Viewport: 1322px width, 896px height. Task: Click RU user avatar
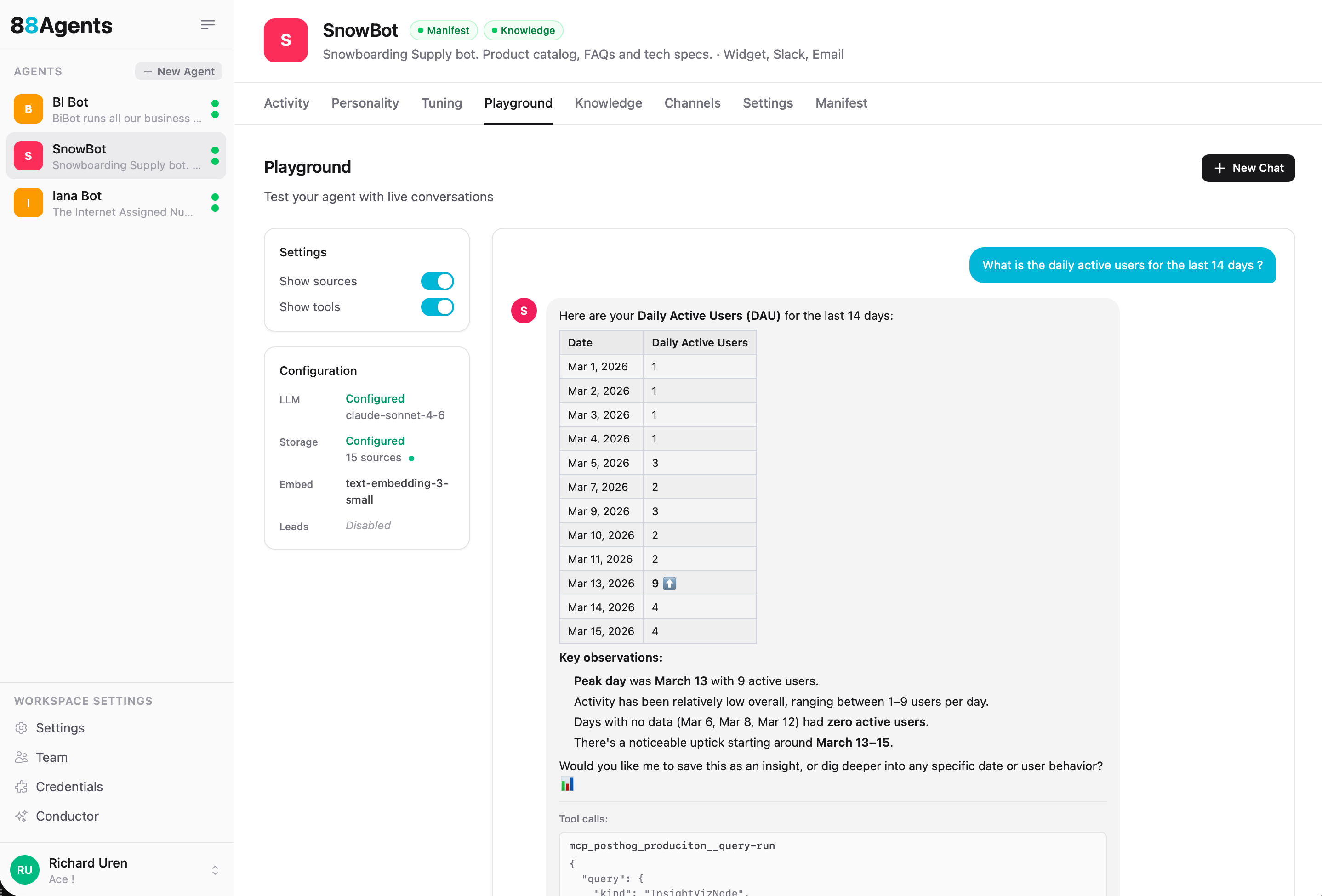coord(24,870)
